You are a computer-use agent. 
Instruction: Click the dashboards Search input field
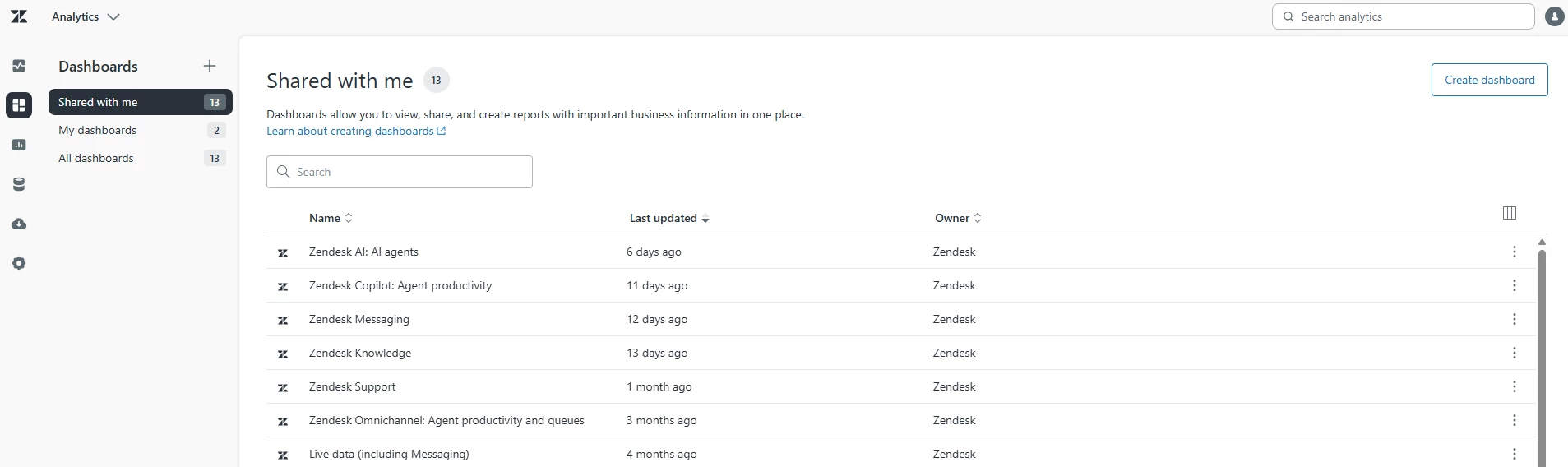tap(400, 172)
